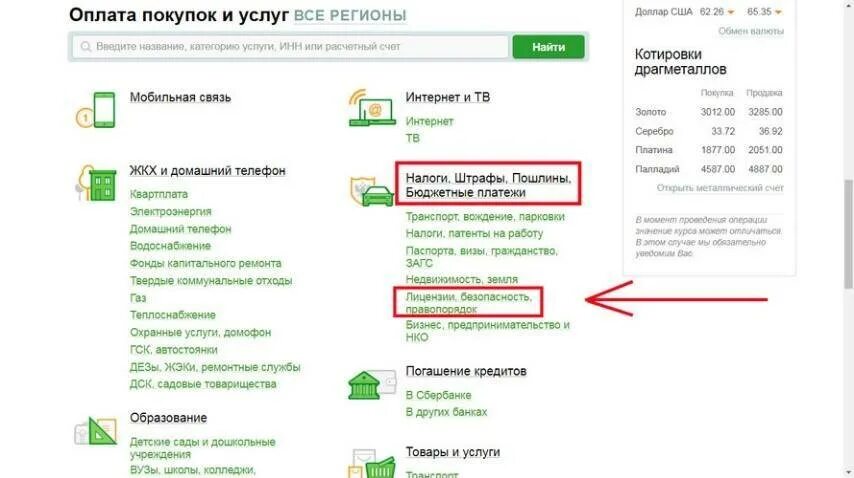Select Фонды капитального ремонта link
Screen dimensions: 854x478
pyautogui.click(x=205, y=263)
